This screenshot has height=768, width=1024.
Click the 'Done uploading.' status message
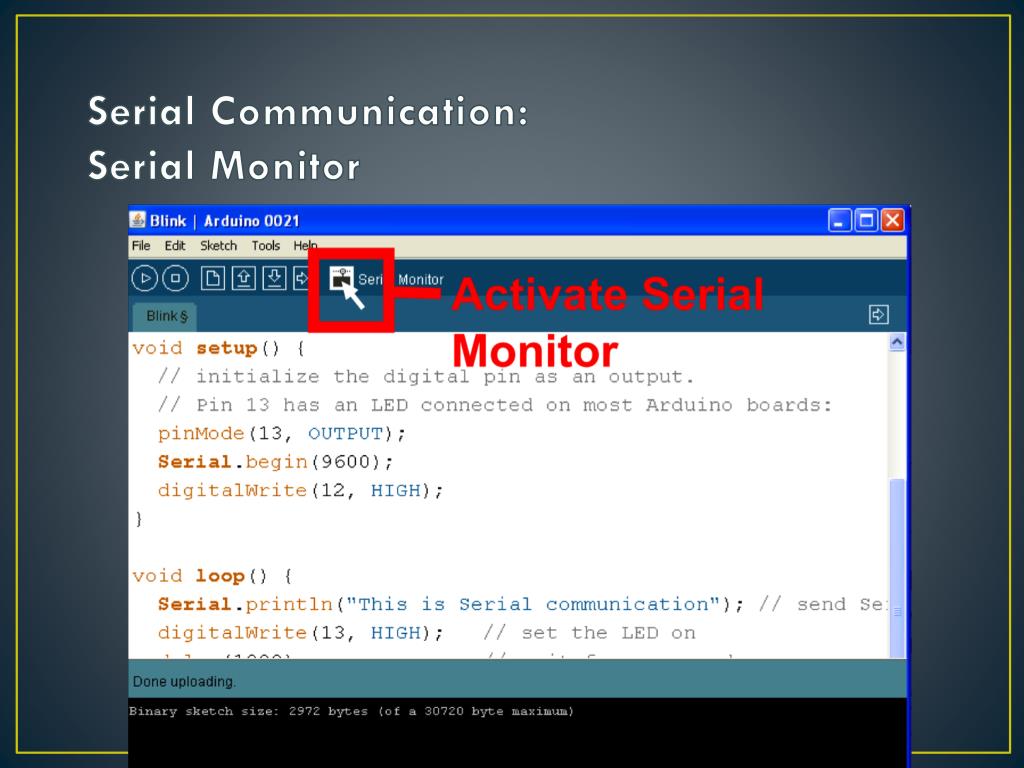pyautogui.click(x=184, y=681)
